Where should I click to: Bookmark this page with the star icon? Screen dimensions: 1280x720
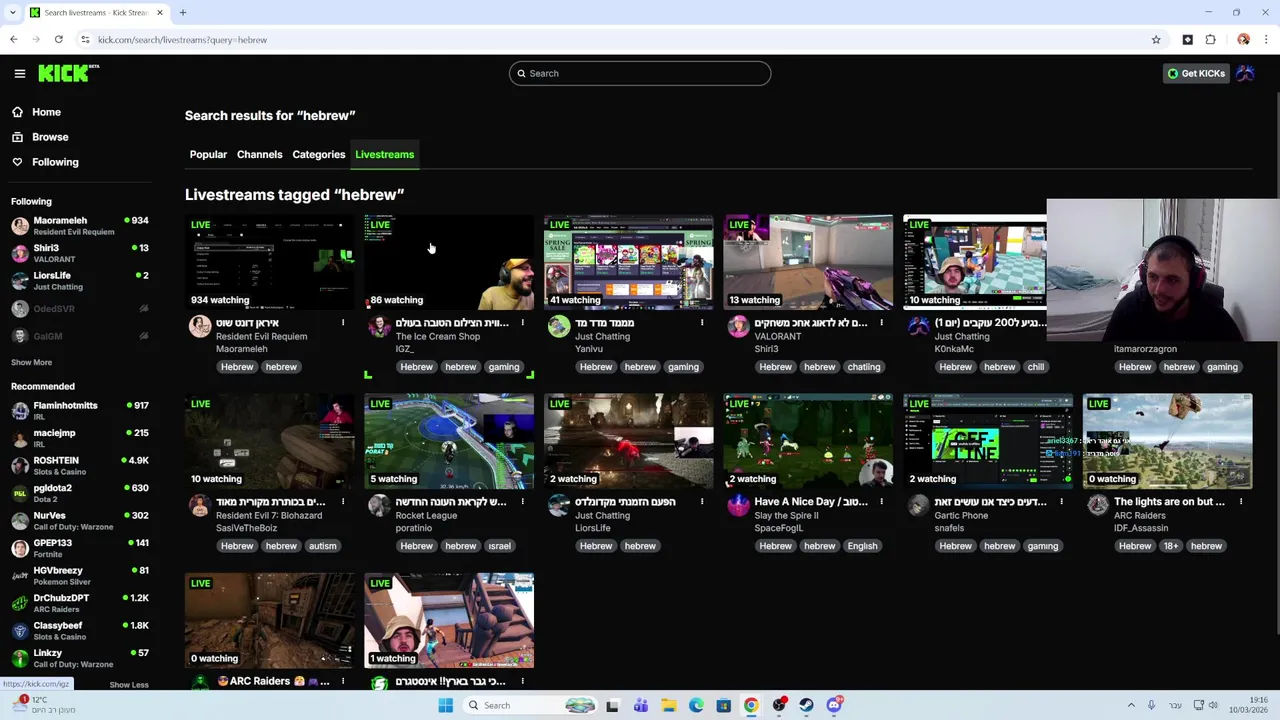pos(1156,40)
